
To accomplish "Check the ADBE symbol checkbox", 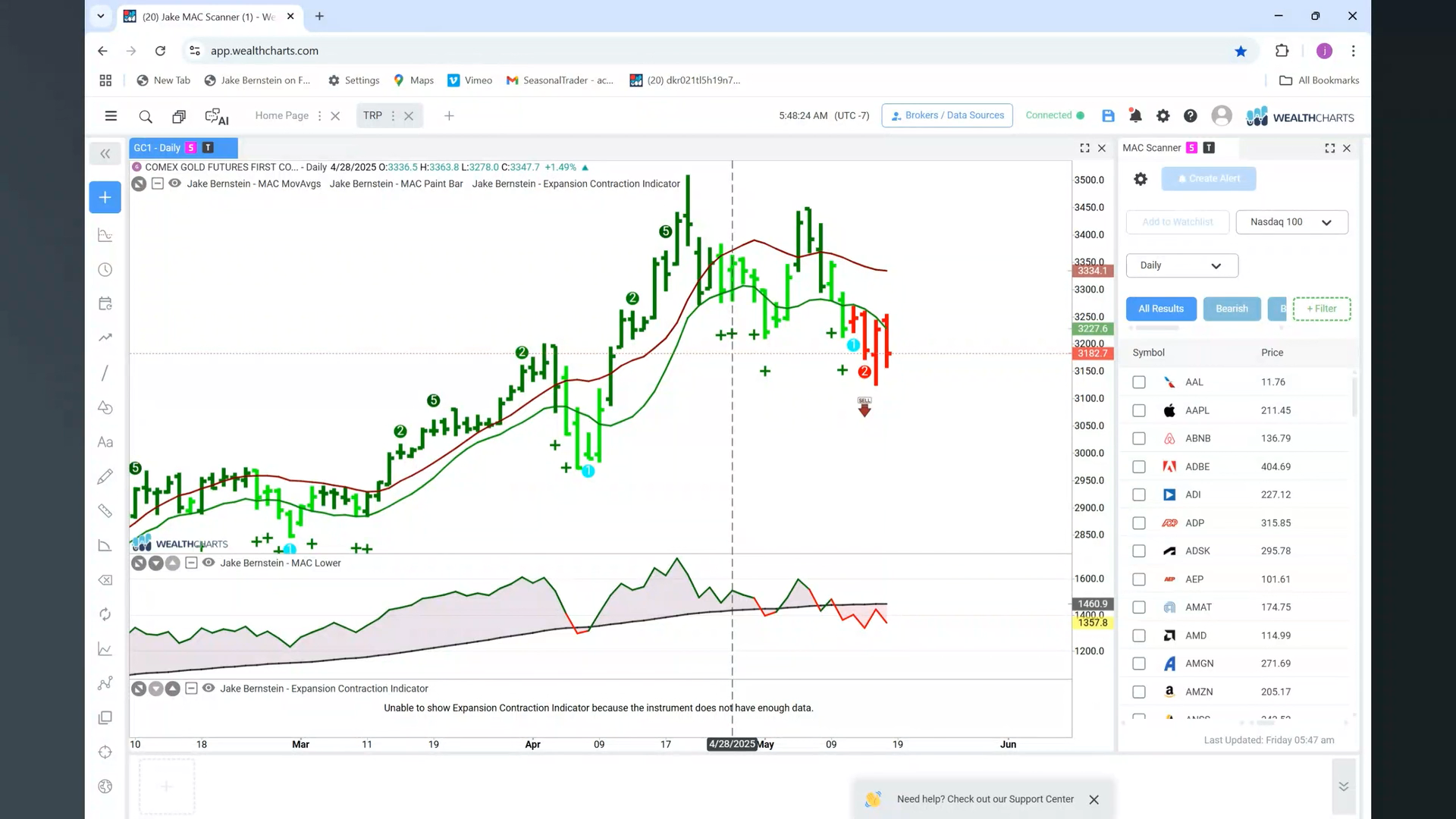I will (1139, 466).
